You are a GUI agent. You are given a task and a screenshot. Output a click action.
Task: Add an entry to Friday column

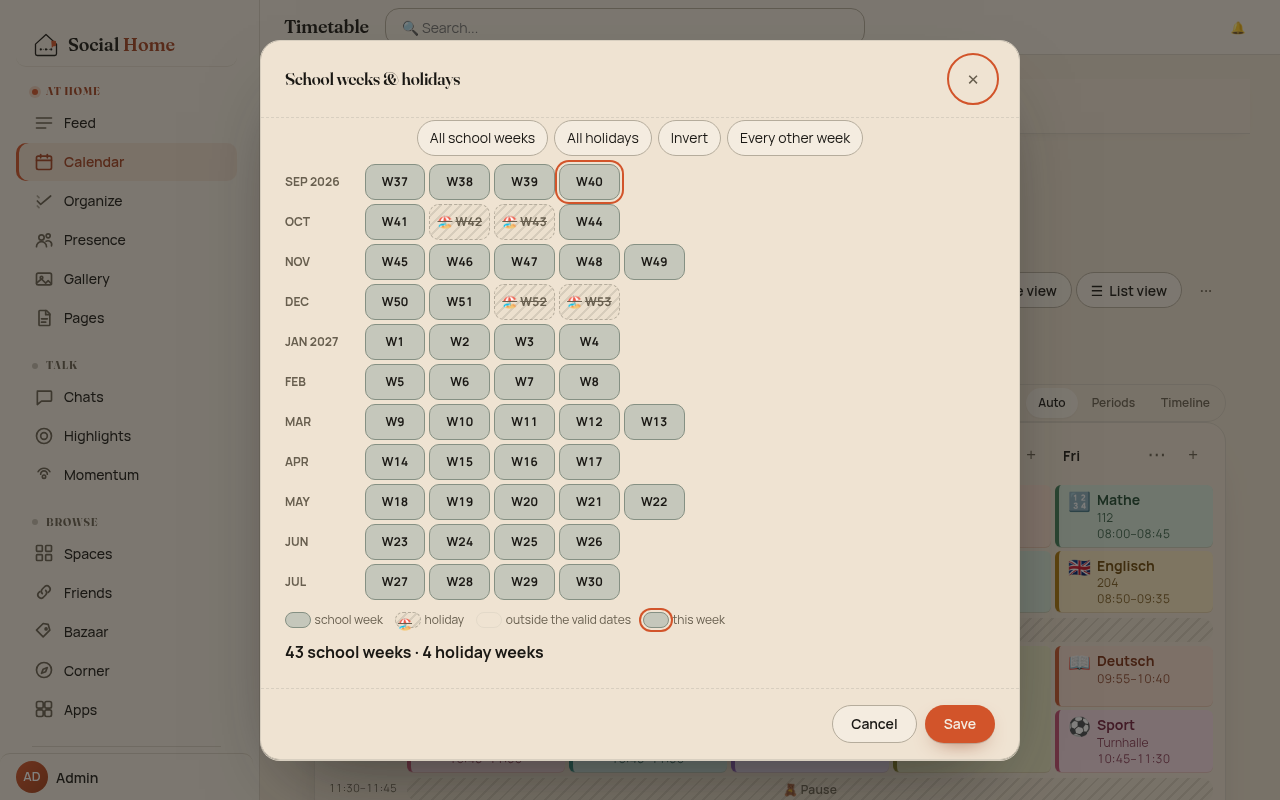[x=1193, y=455]
